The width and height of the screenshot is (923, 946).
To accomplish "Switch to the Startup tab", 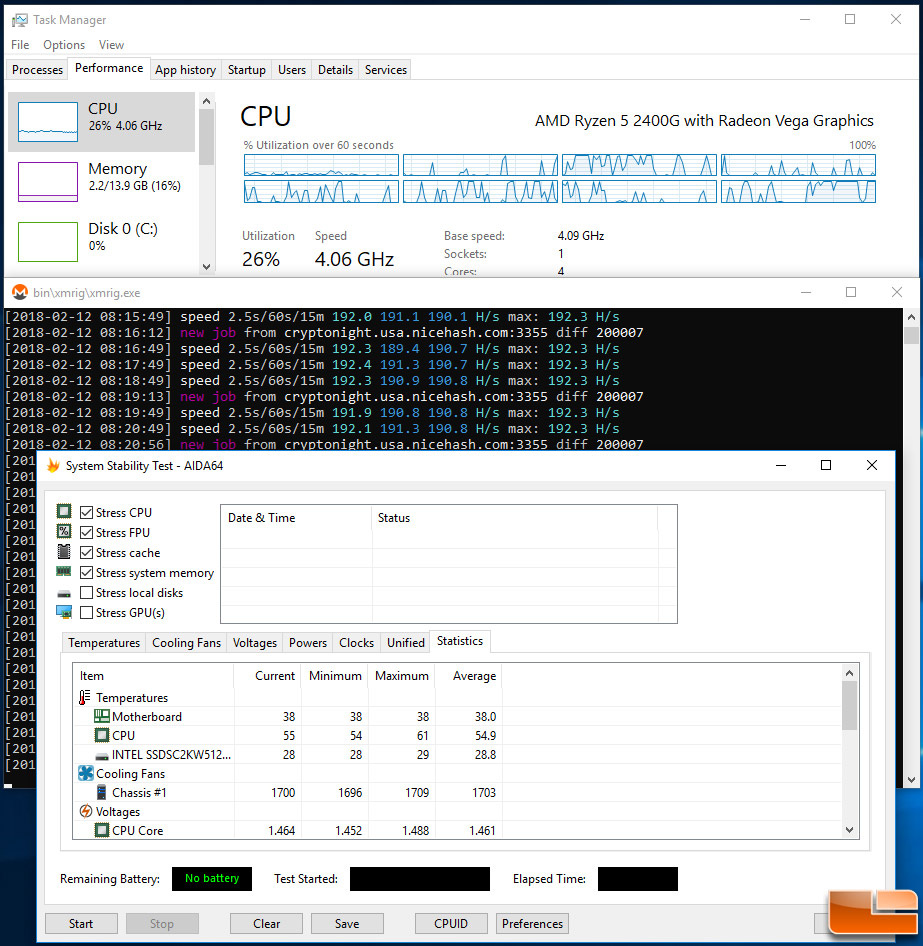I will (247, 69).
